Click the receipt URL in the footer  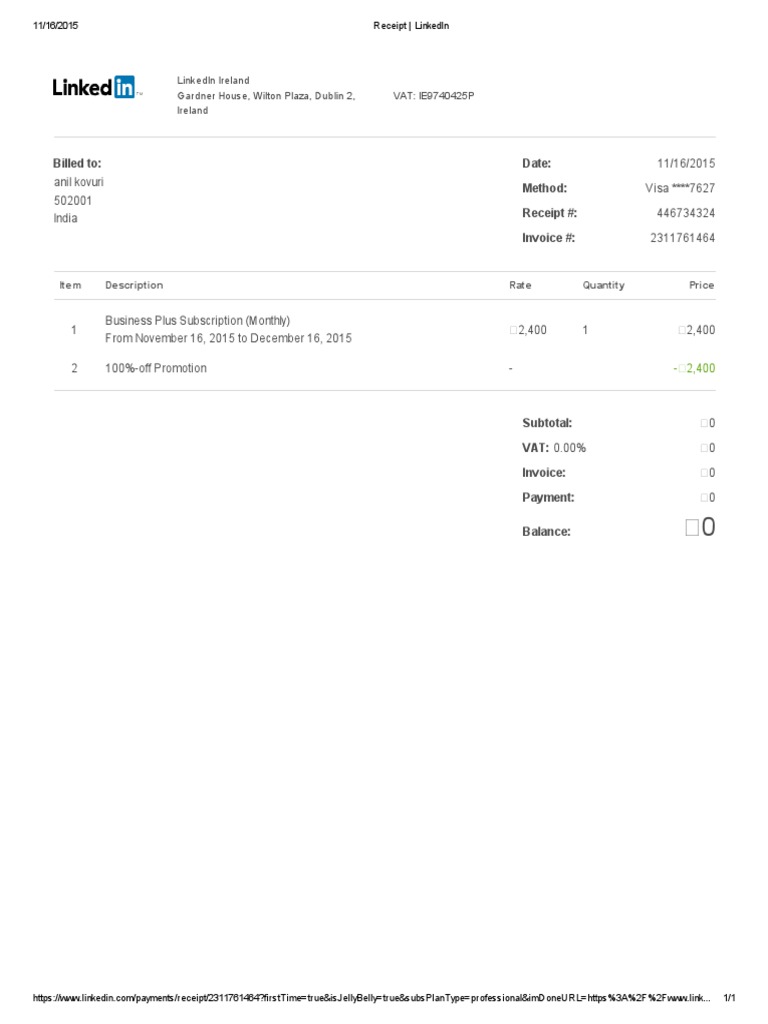(x=370, y=998)
